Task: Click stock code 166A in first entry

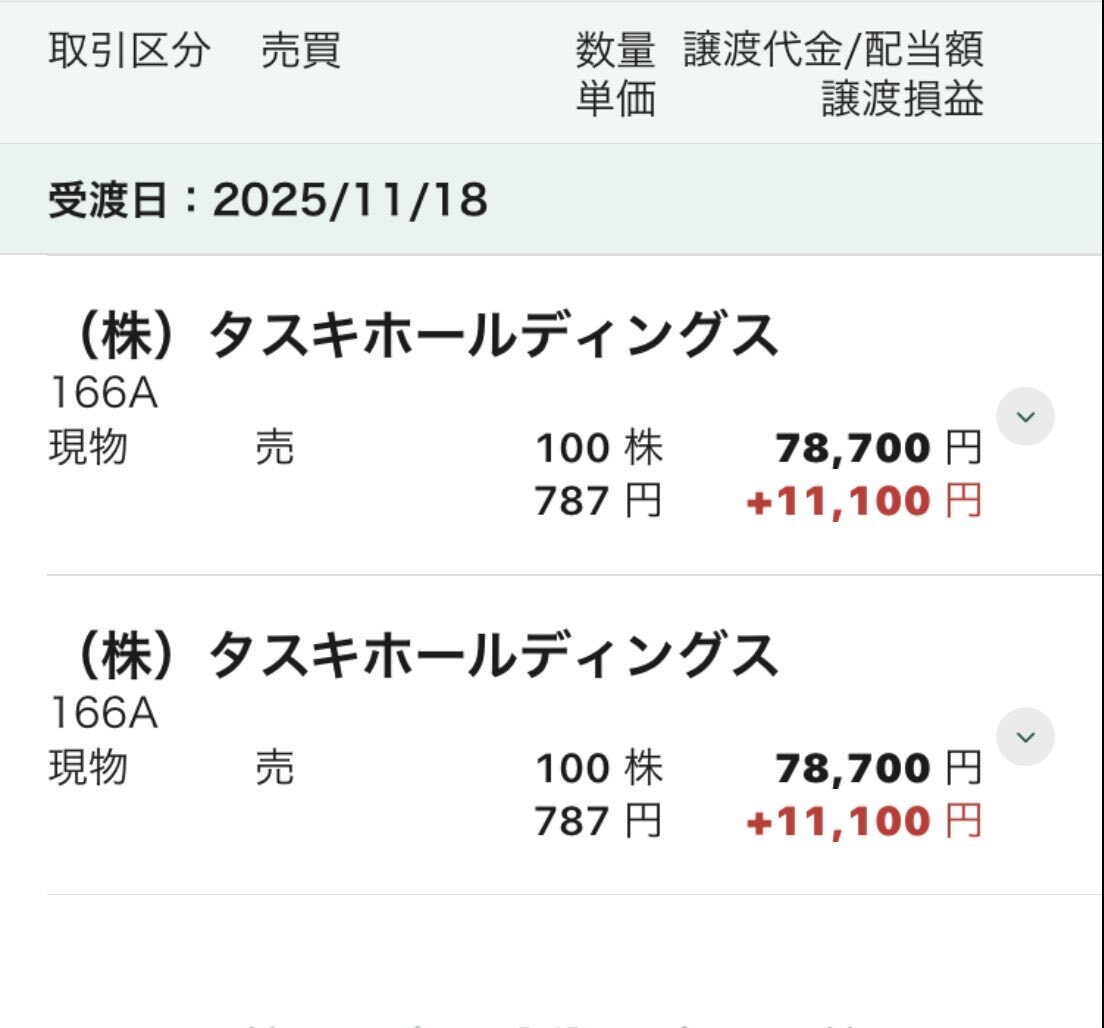Action: pyautogui.click(x=103, y=395)
